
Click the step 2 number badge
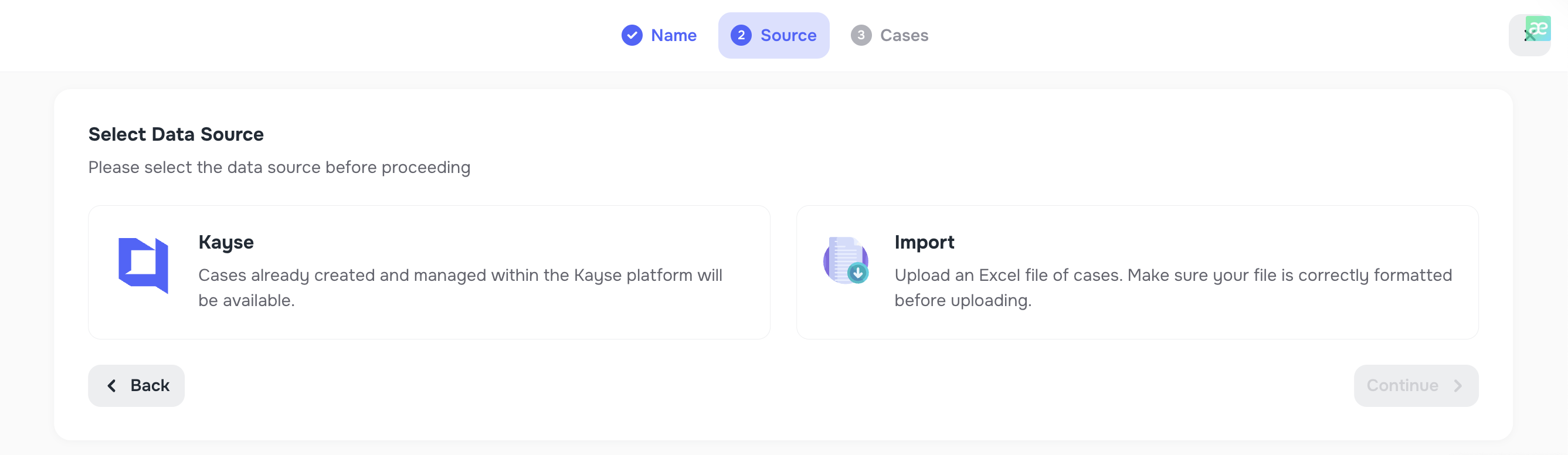click(741, 35)
